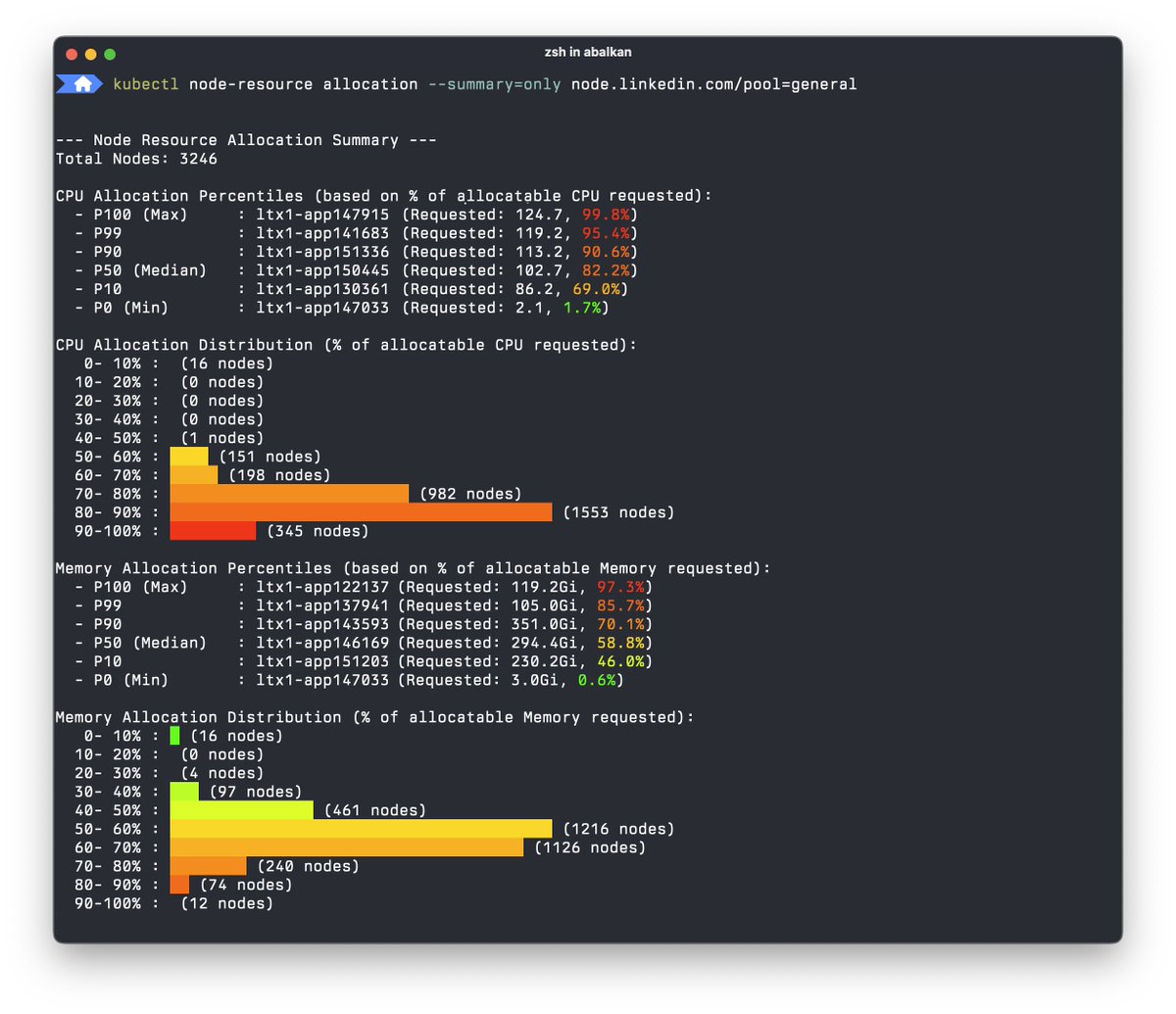Click the window title 'zsh in abalkan'
The height and width of the screenshot is (1014, 1176).
588,52
